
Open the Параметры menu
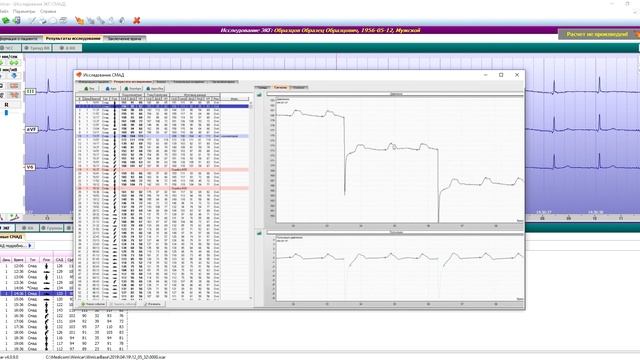(24, 11)
